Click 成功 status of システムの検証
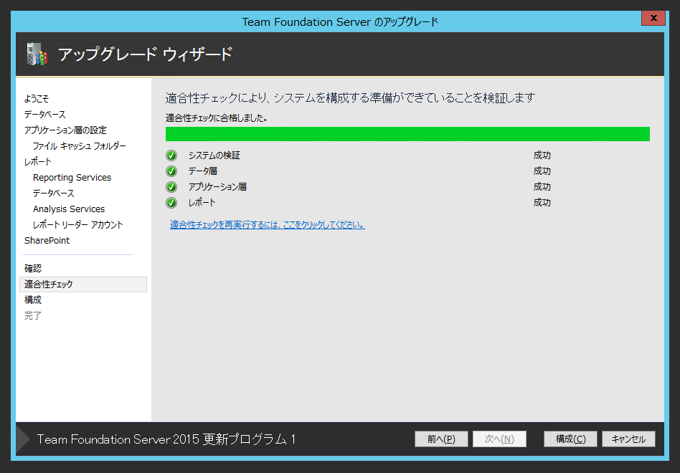Viewport: 680px width, 473px height. [x=542, y=155]
